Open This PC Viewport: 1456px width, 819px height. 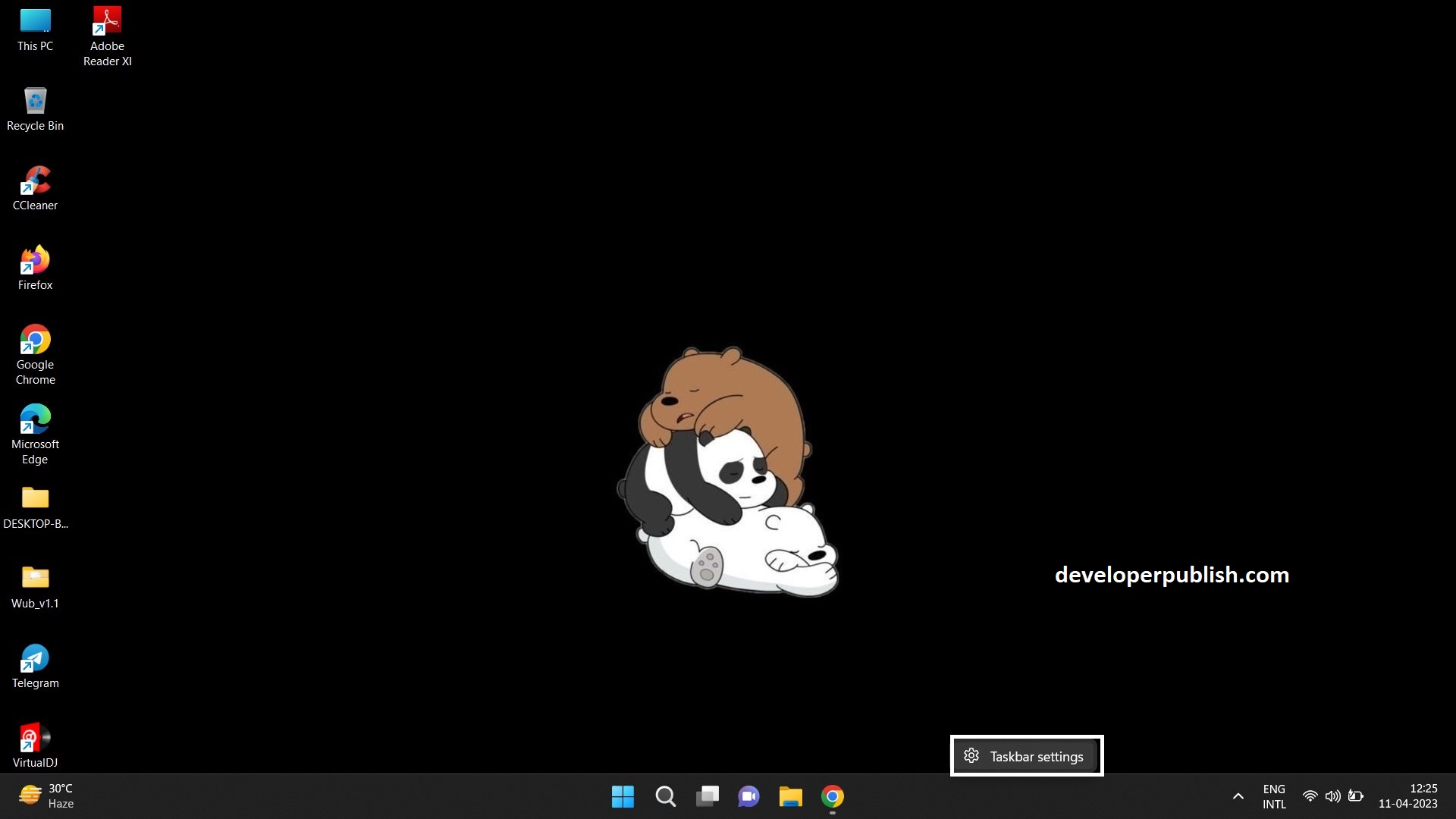pos(35,23)
